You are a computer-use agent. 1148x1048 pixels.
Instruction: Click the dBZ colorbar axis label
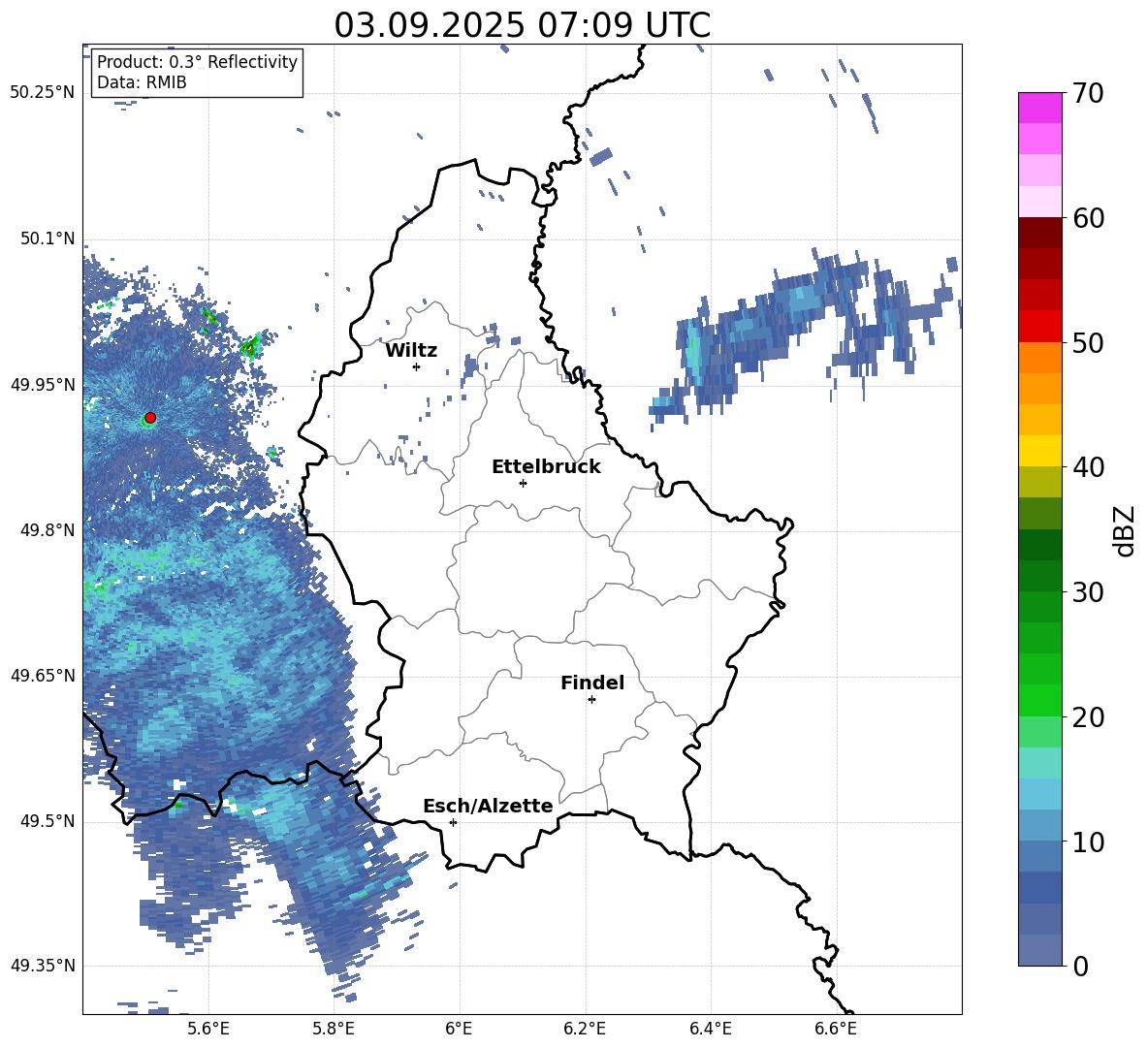click(x=1126, y=531)
